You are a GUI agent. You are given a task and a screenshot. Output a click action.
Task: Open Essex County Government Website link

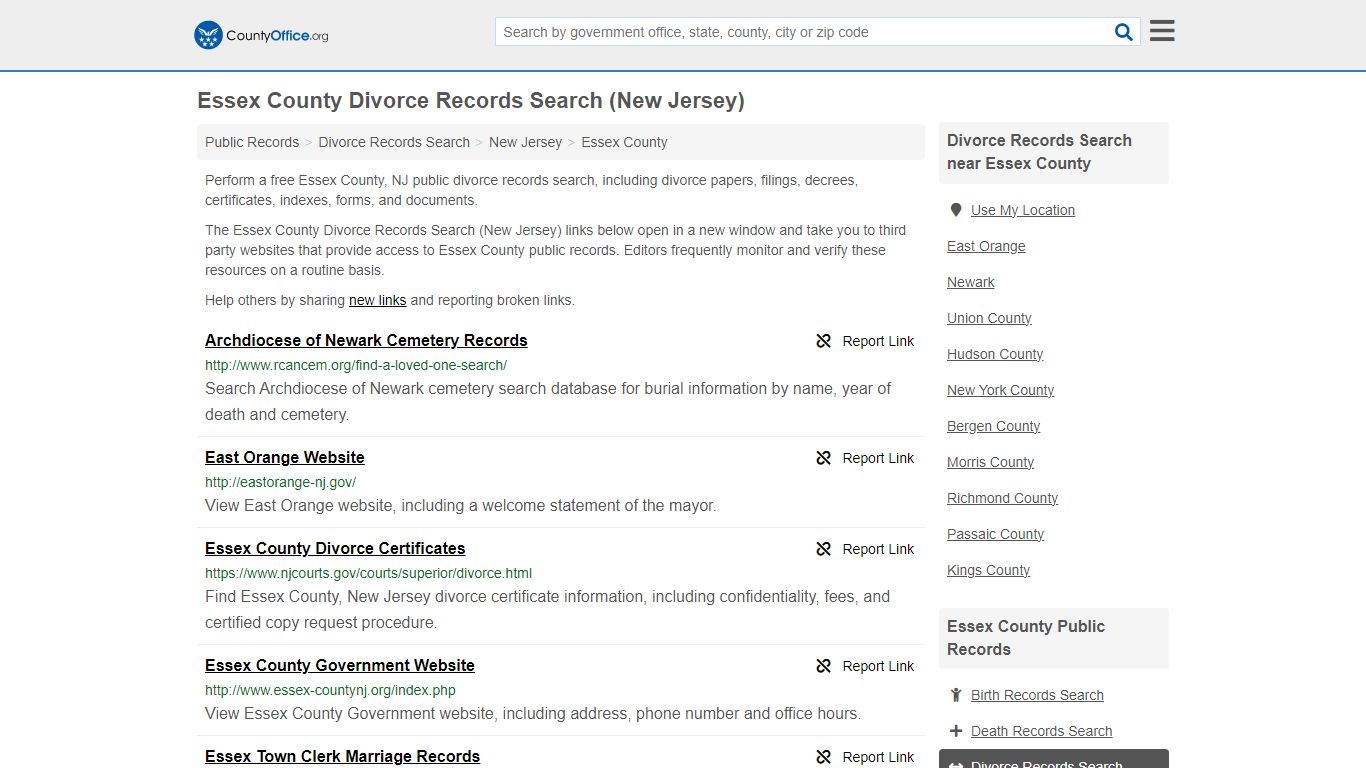[x=340, y=665]
